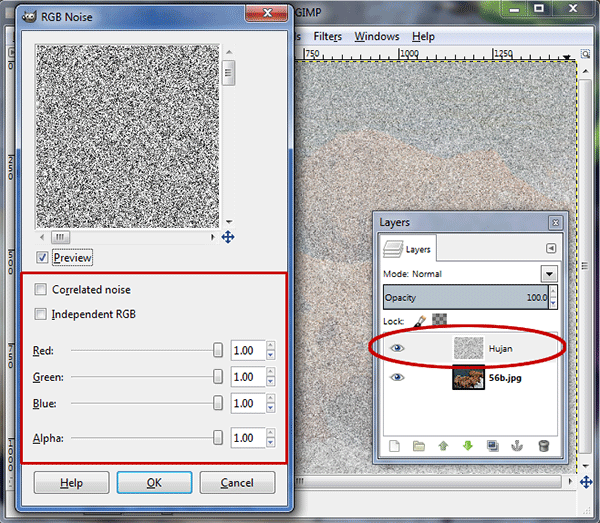Screen dimensions: 600x523
Task: Create a new layer in Layers panel
Action: pos(395,446)
